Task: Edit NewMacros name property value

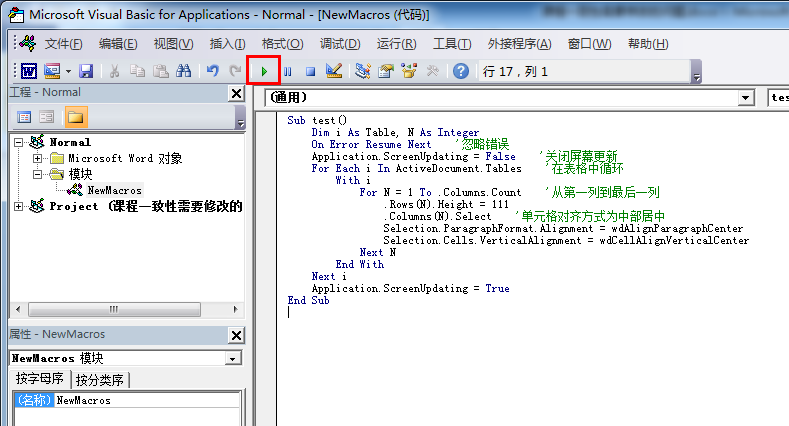Action: (x=147, y=400)
